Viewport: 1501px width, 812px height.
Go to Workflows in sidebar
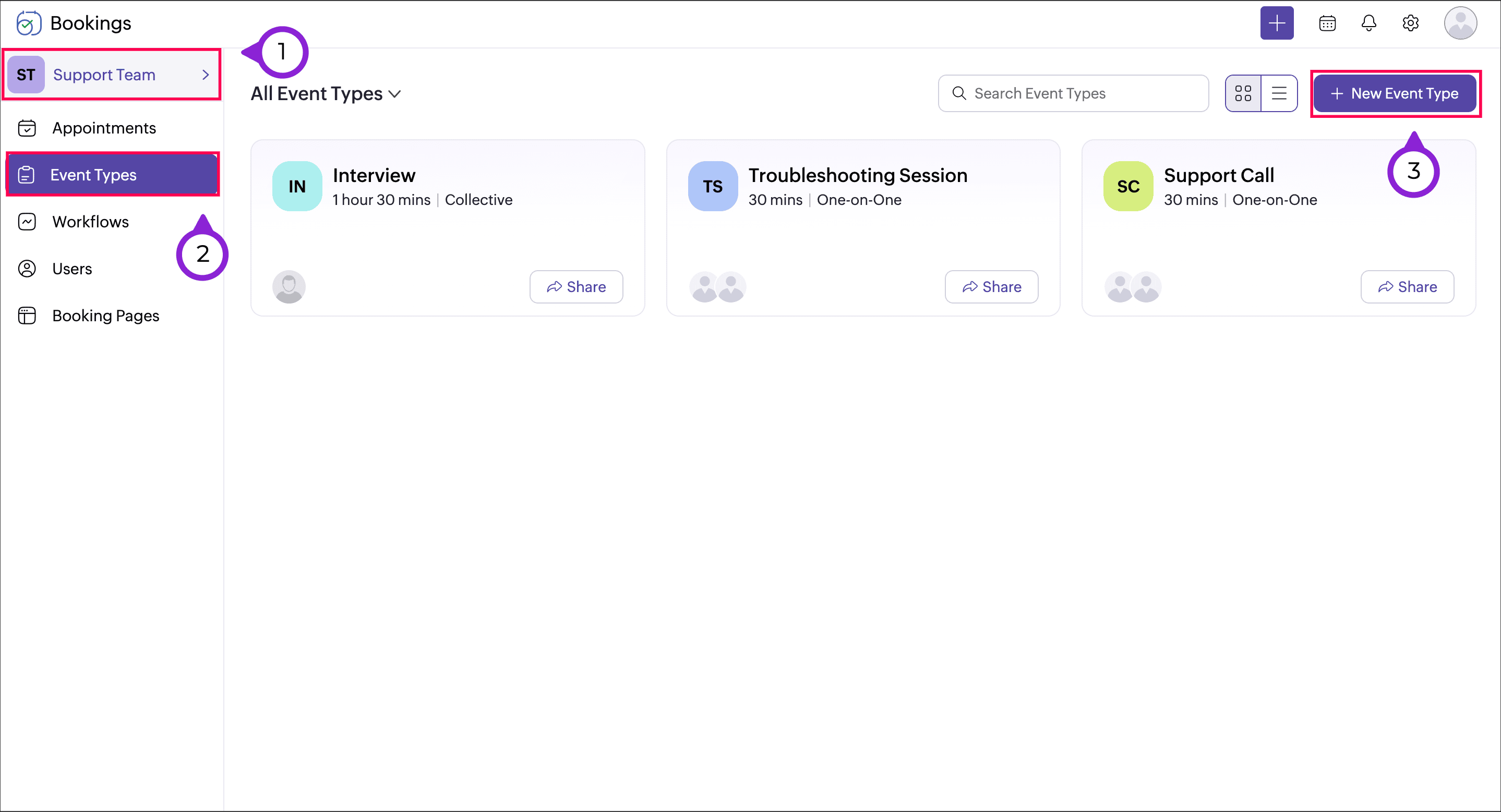pos(90,222)
